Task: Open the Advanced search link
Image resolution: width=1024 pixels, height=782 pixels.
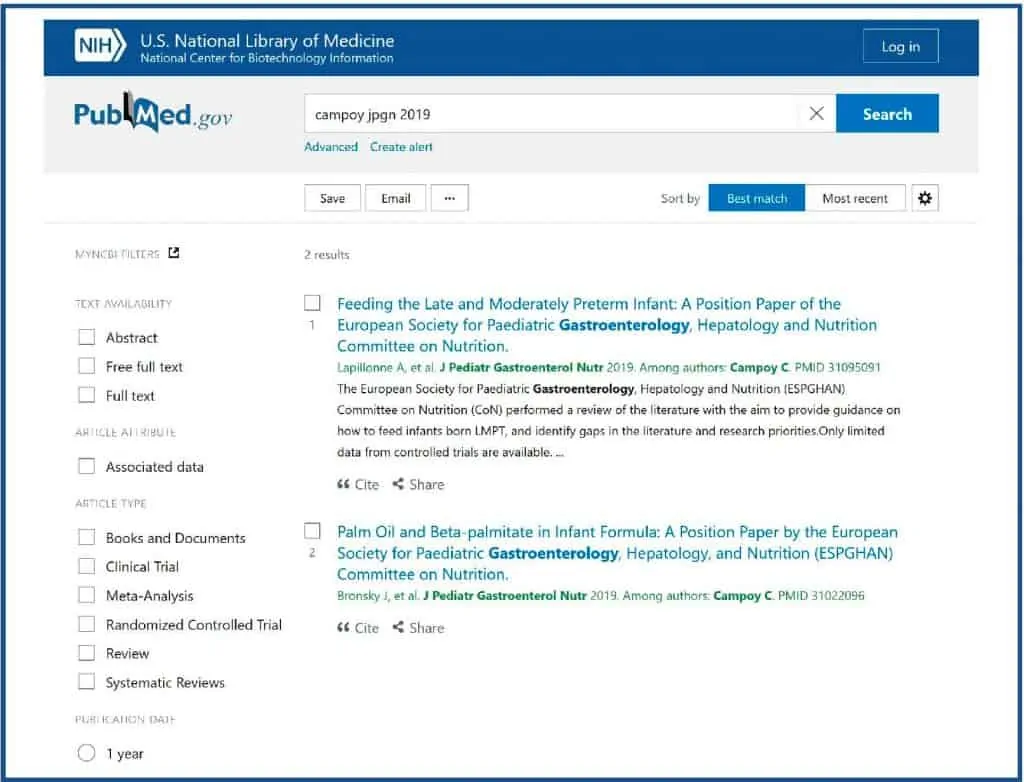Action: point(330,147)
